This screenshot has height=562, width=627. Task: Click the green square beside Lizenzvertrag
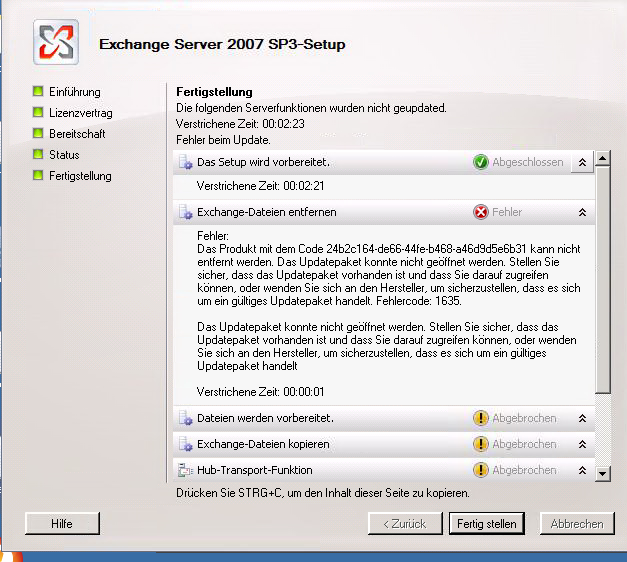[38, 112]
